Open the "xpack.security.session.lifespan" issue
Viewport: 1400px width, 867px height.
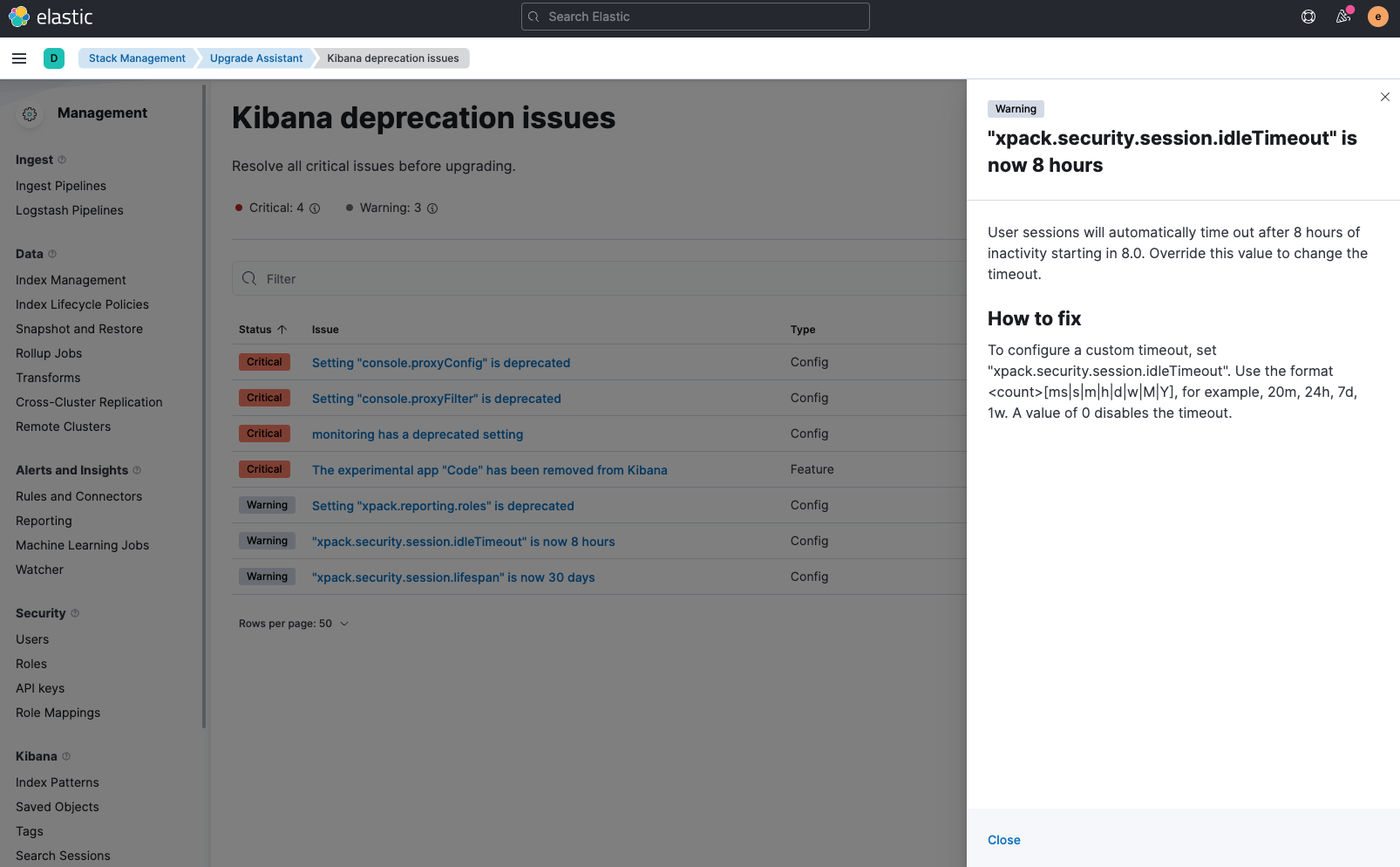tap(453, 577)
